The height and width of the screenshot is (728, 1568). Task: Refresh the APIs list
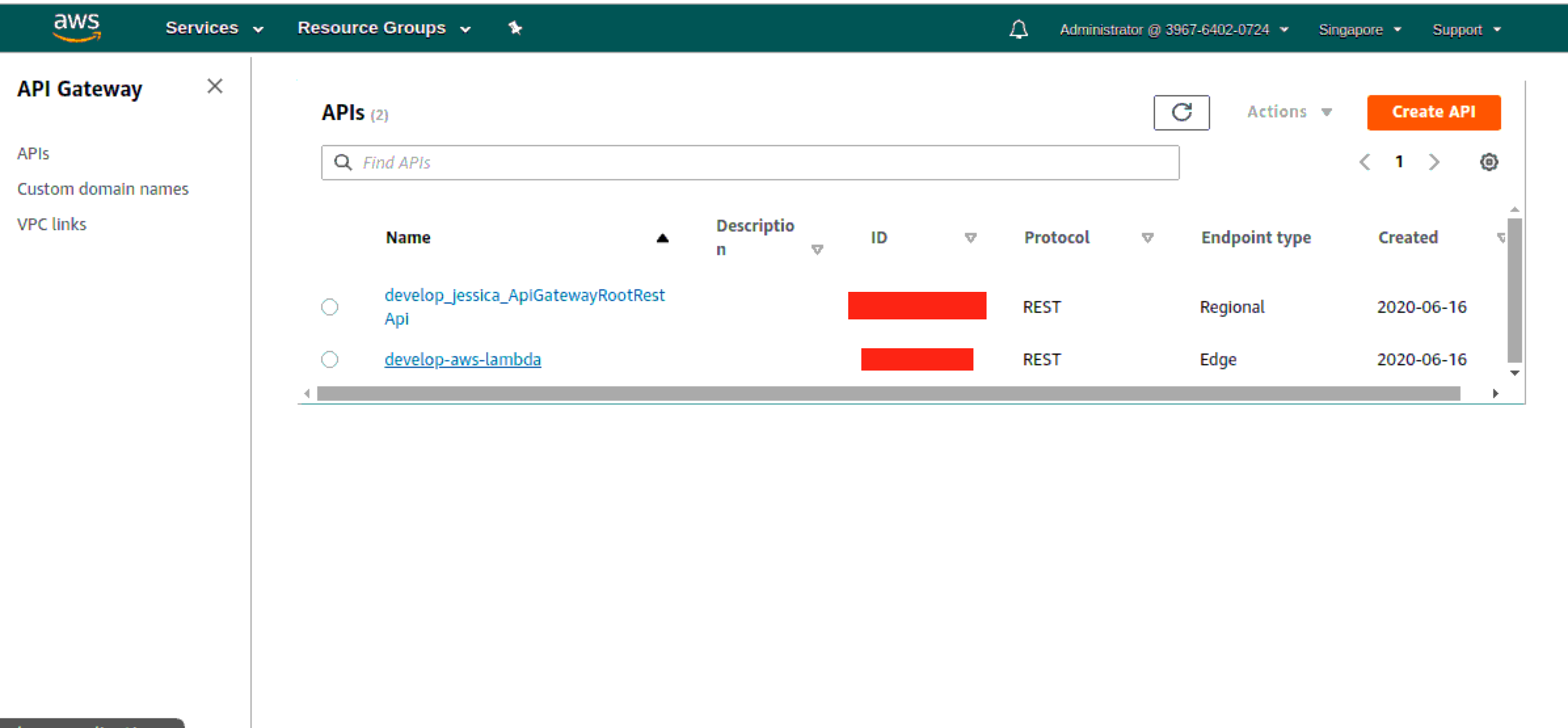(1181, 112)
